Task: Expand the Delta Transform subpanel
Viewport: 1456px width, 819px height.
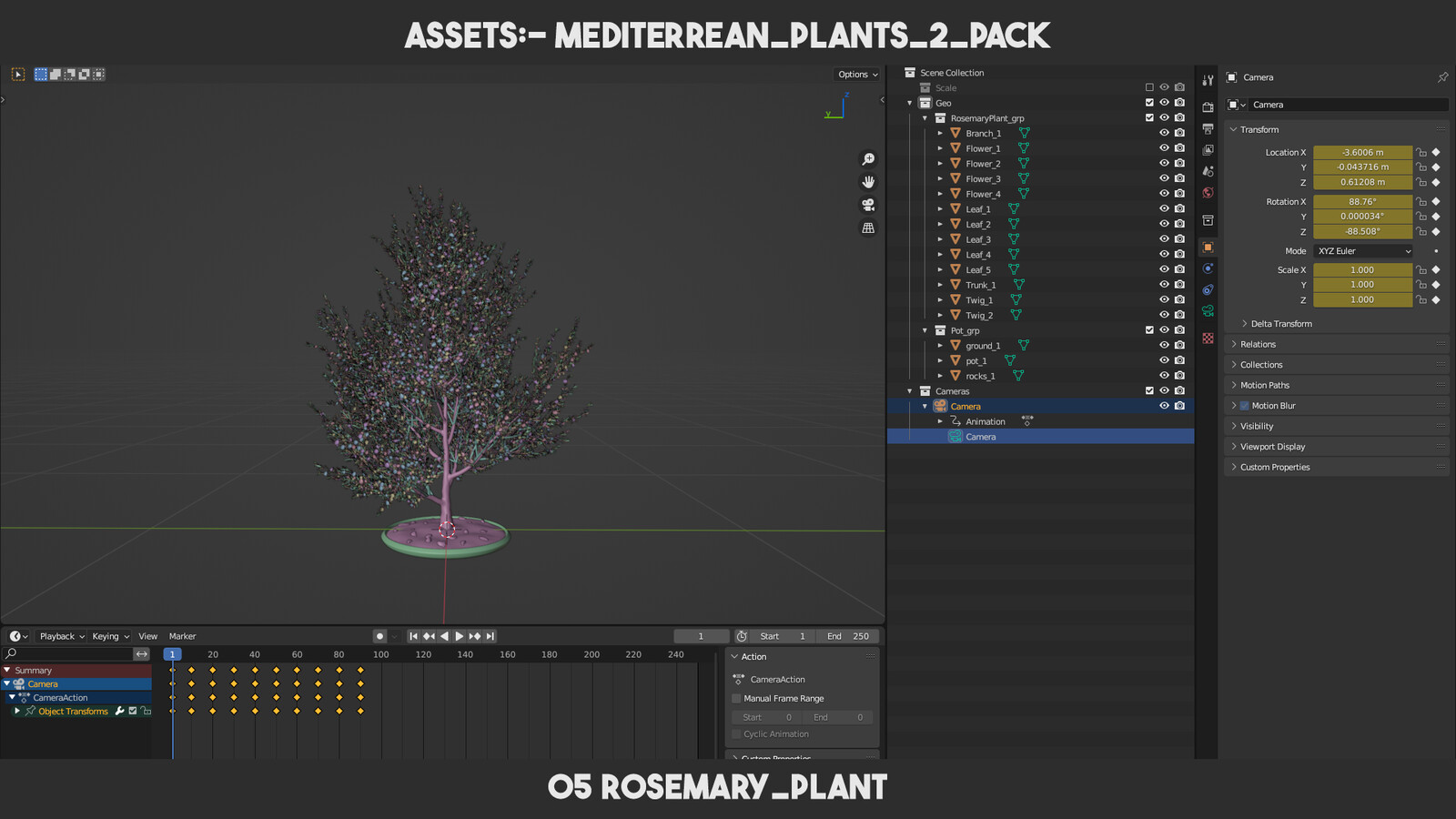Action: pos(1244,323)
